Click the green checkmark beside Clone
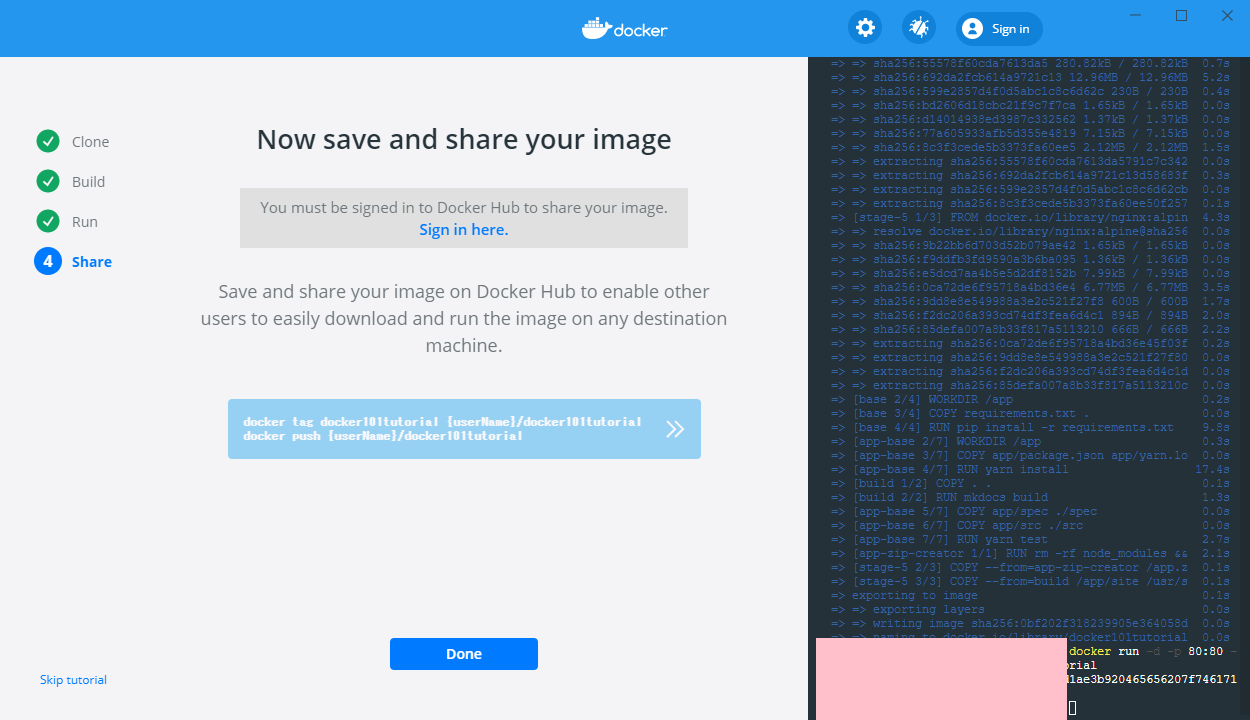 pyautogui.click(x=48, y=141)
